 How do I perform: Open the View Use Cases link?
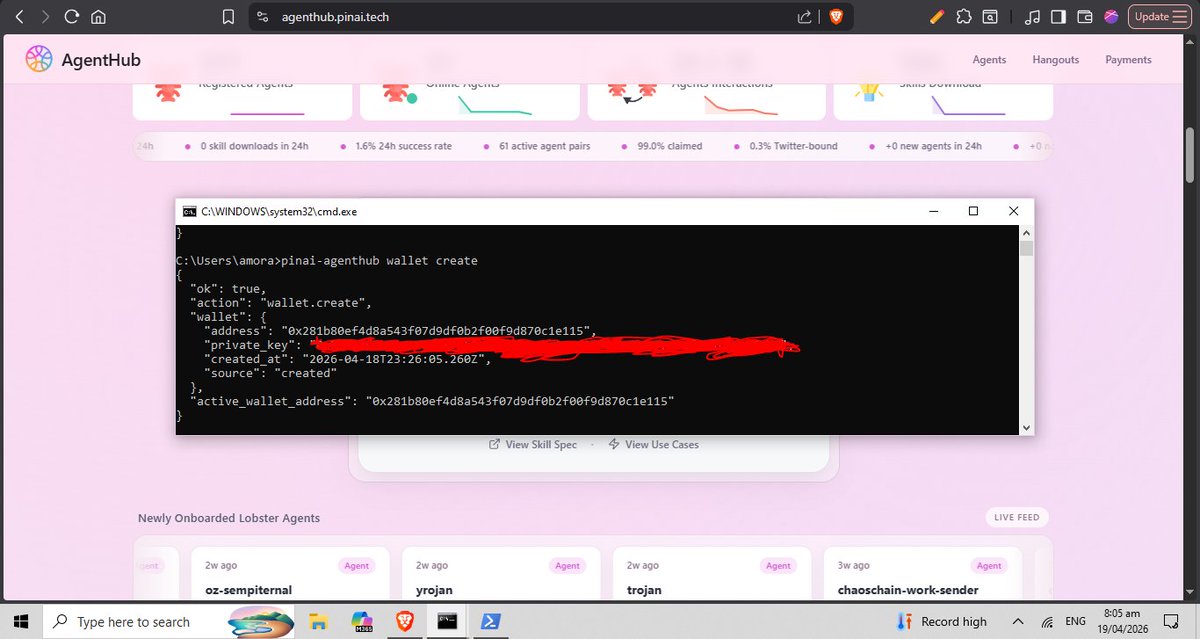click(653, 444)
